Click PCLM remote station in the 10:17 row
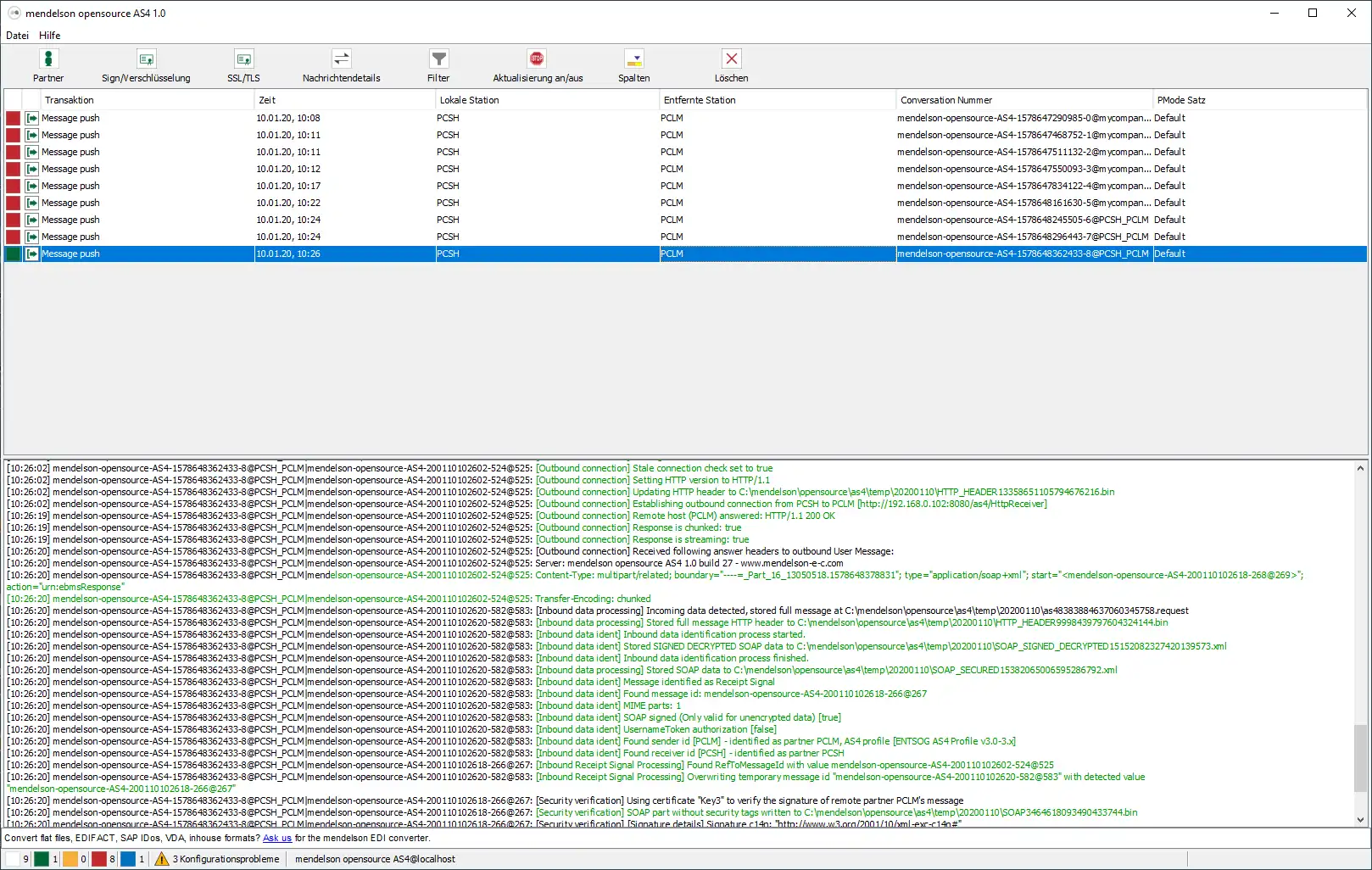This screenshot has width=1372, height=870. [672, 186]
